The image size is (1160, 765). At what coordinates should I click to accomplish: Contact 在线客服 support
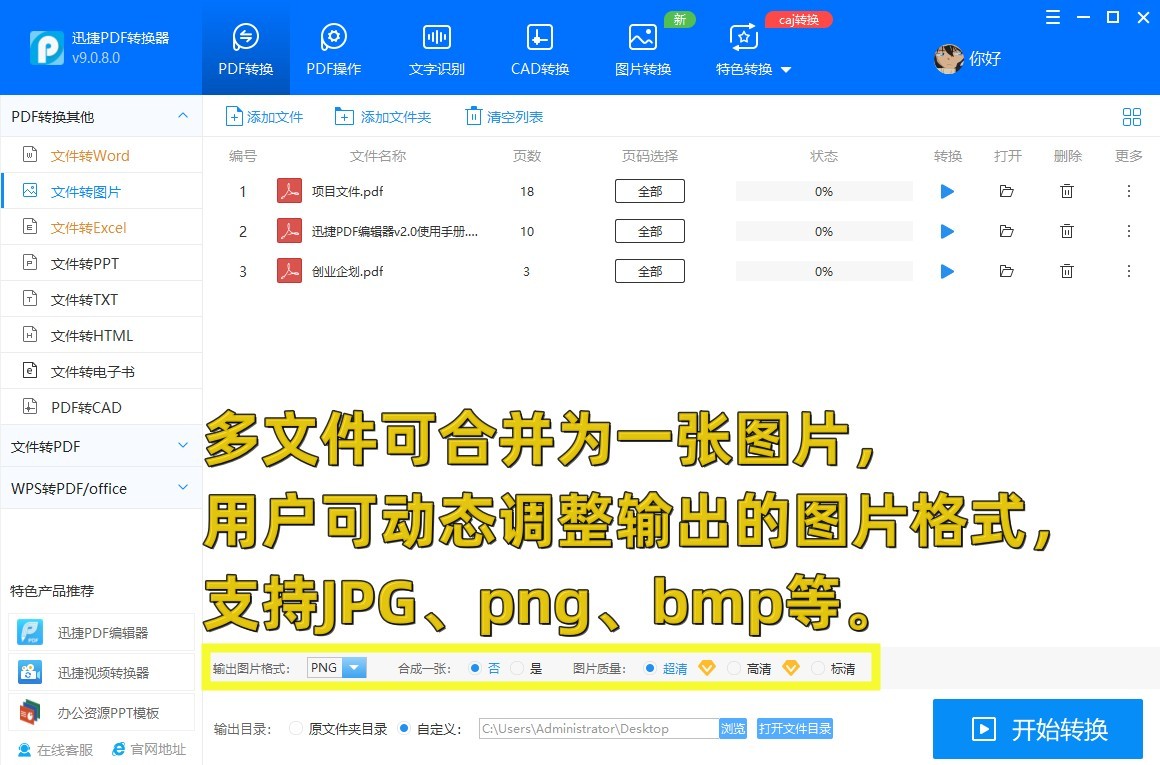click(x=55, y=749)
